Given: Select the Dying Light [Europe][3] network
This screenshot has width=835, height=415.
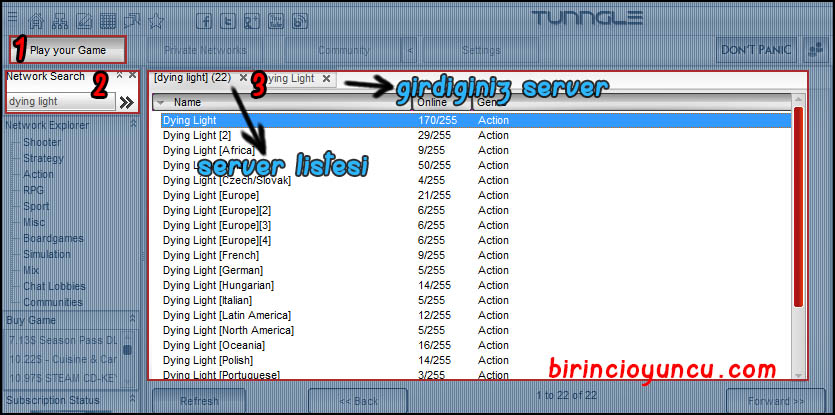Looking at the screenshot, I should 476,225.
